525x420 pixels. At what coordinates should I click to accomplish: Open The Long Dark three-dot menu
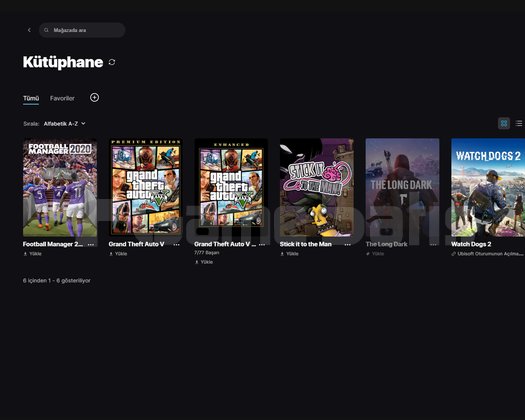click(x=434, y=245)
